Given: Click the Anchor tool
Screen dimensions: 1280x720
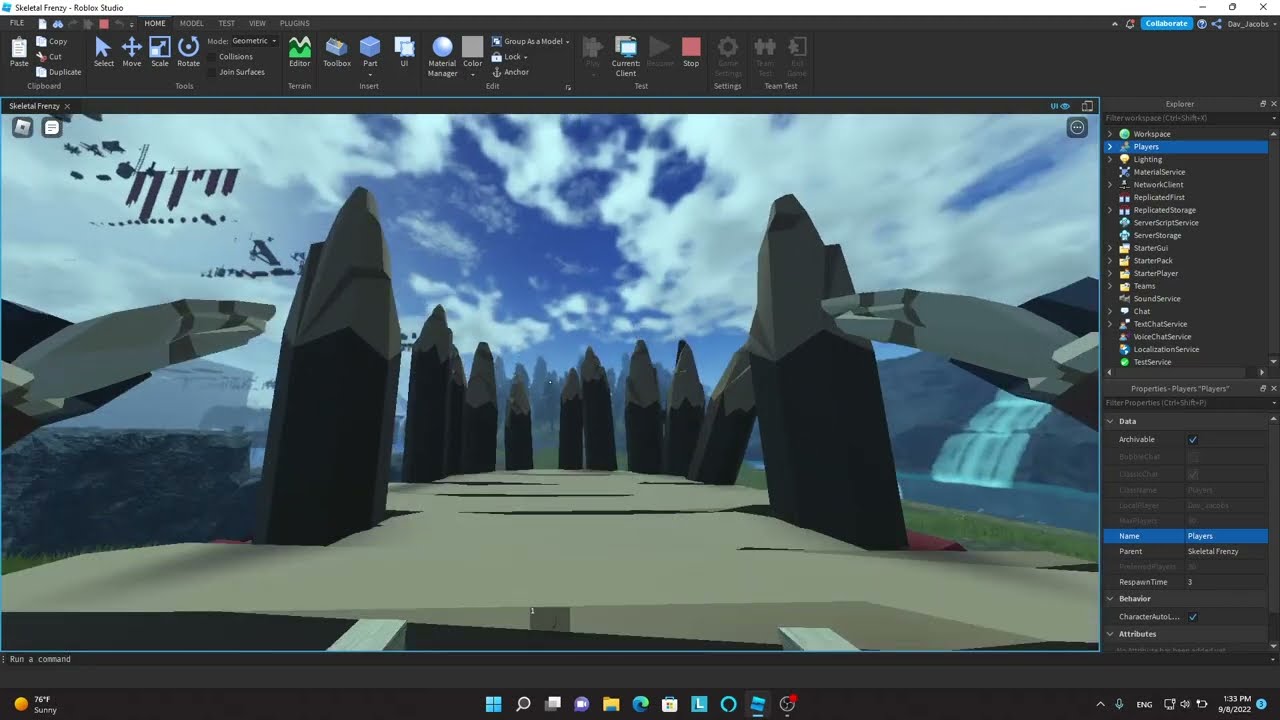Looking at the screenshot, I should pos(510,72).
